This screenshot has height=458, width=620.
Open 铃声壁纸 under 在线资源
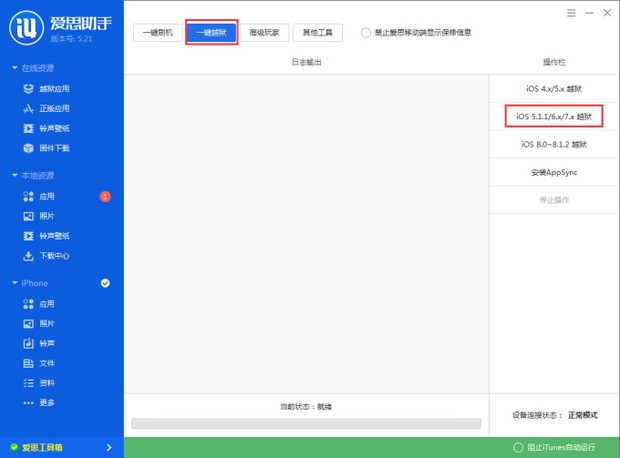pos(46,128)
